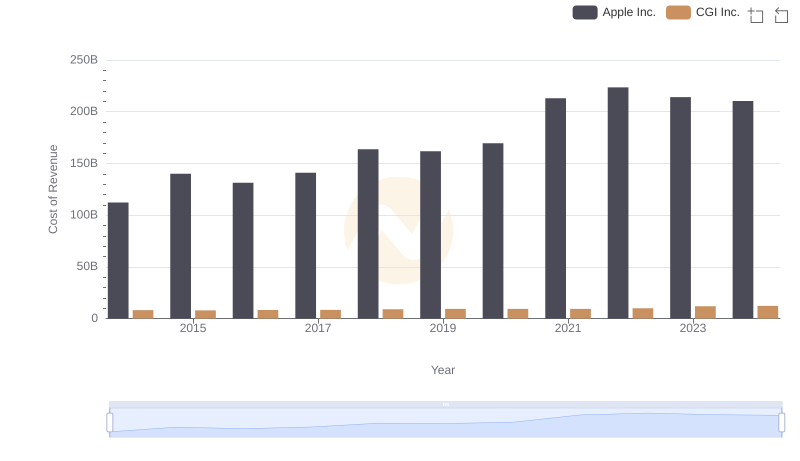This screenshot has height=461, width=800.
Task: Click the last CGI bar for 2024
Action: point(768,312)
